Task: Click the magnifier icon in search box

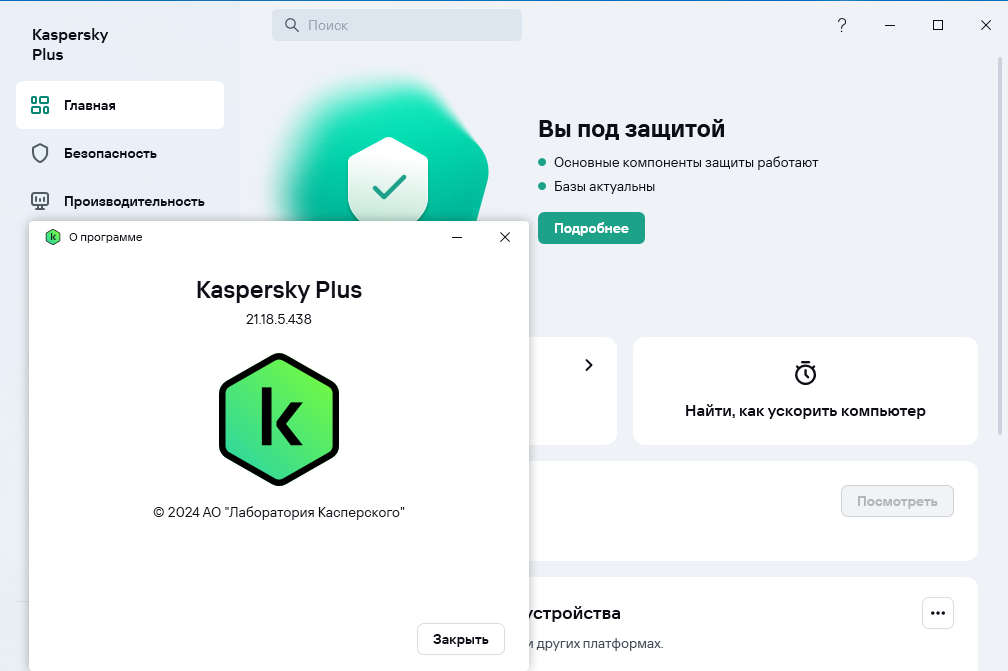Action: (x=292, y=25)
